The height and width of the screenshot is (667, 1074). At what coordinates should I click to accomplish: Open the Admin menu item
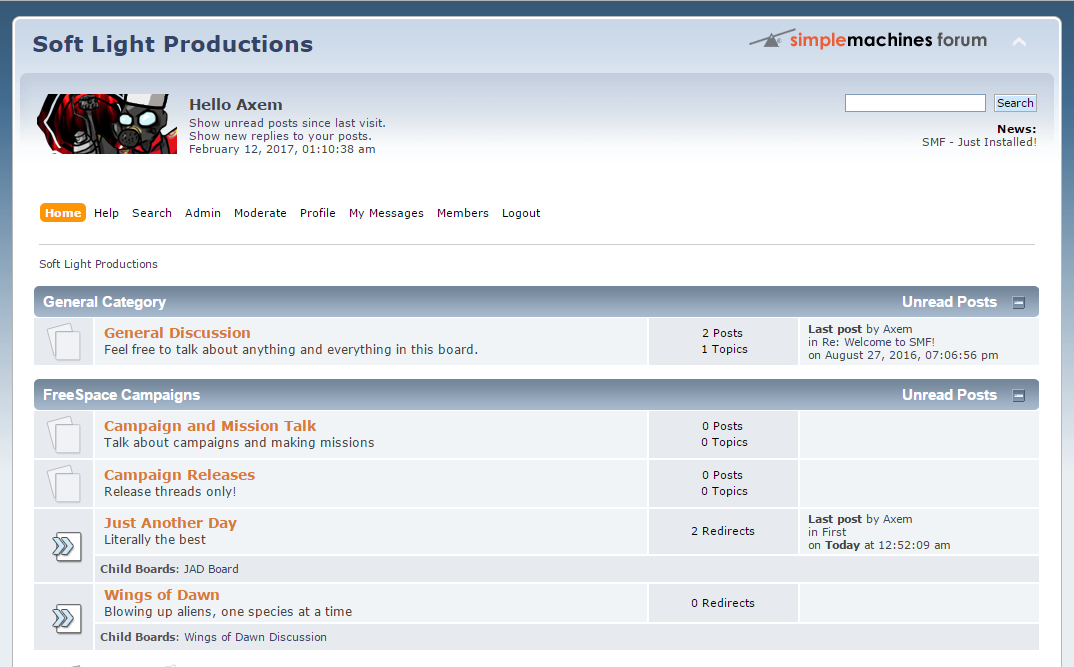point(203,213)
